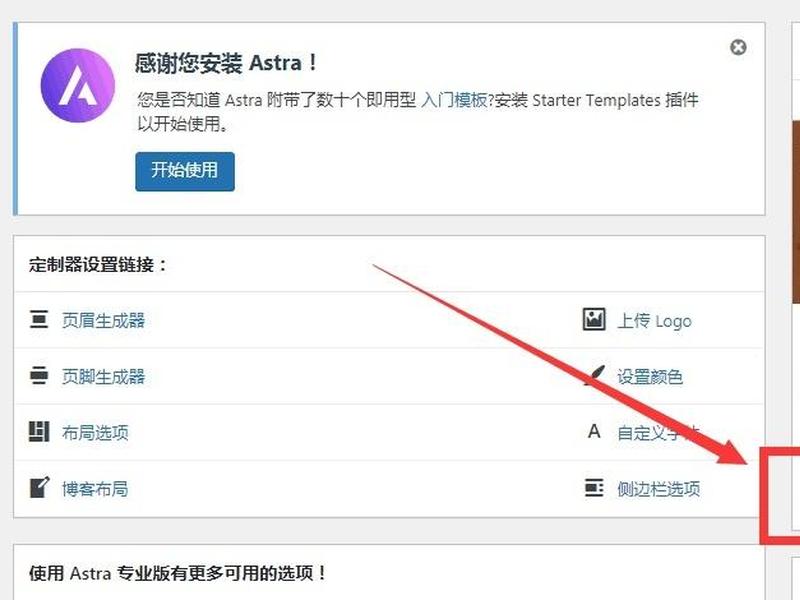Dismiss the Astra welcome notice
800x600 pixels.
738,47
